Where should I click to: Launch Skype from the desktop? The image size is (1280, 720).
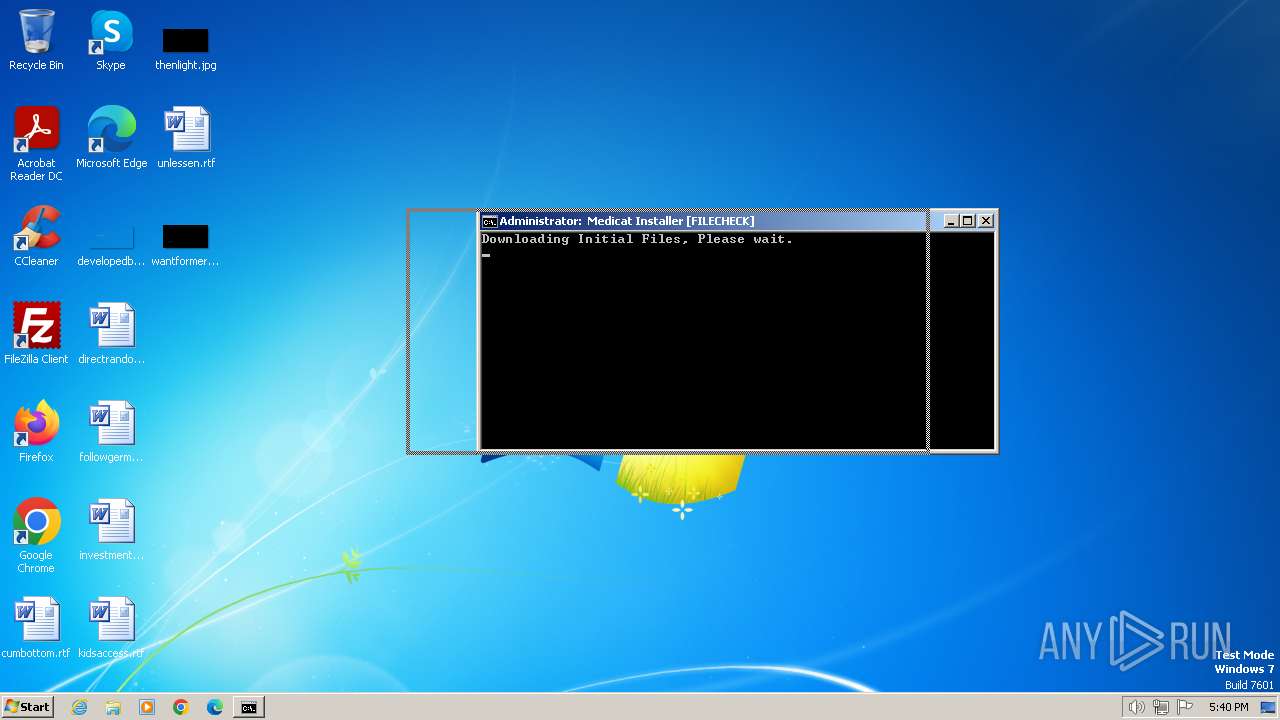111,40
